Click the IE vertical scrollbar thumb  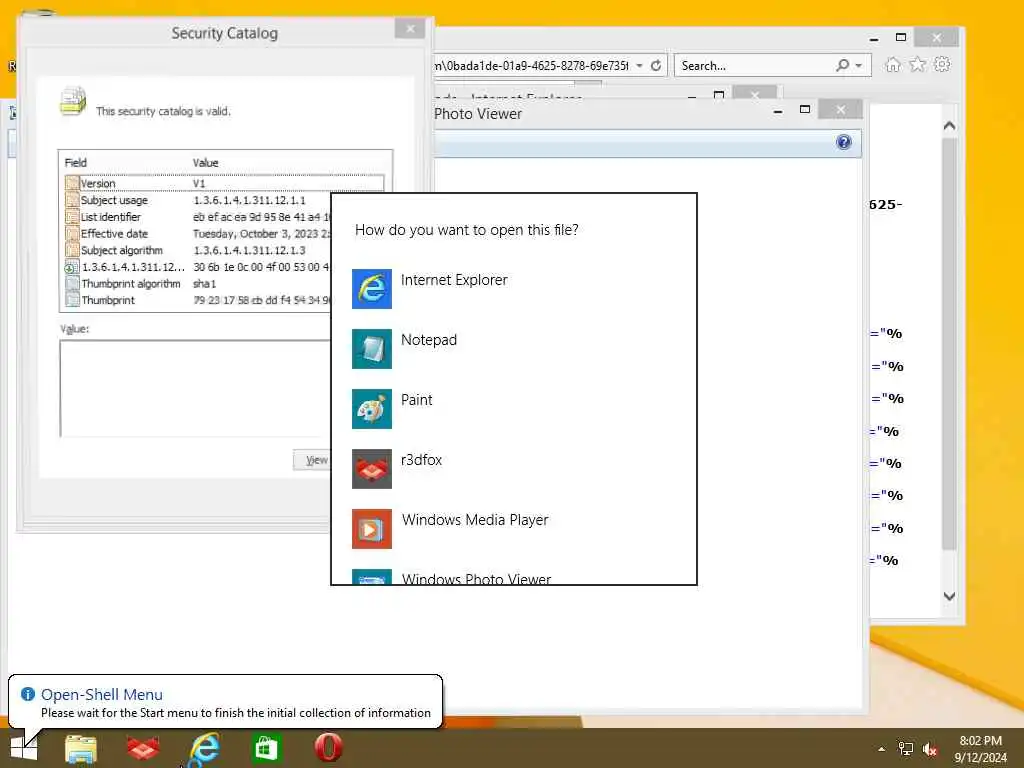949,343
